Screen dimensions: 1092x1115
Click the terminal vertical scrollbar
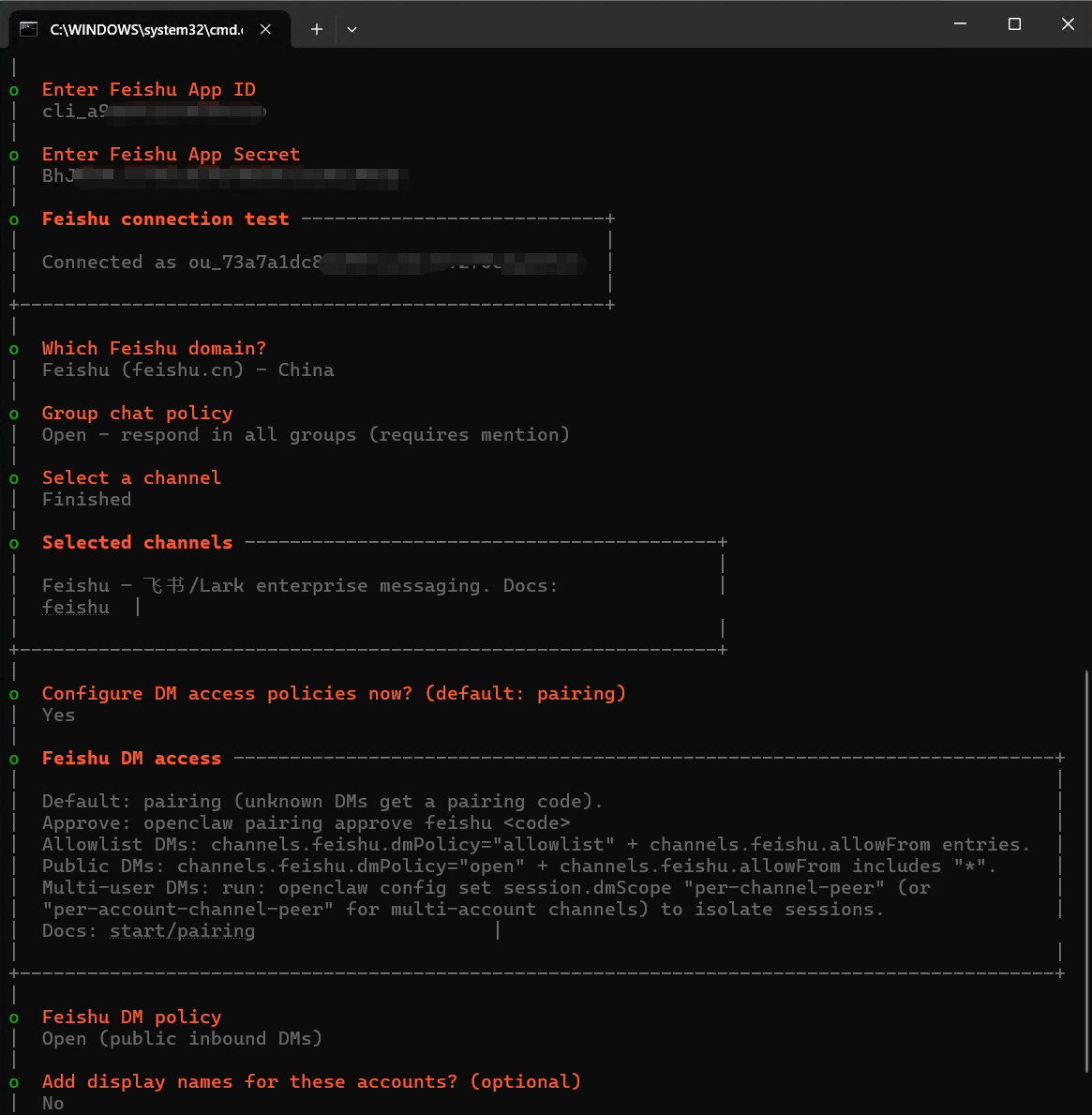tap(1086, 871)
